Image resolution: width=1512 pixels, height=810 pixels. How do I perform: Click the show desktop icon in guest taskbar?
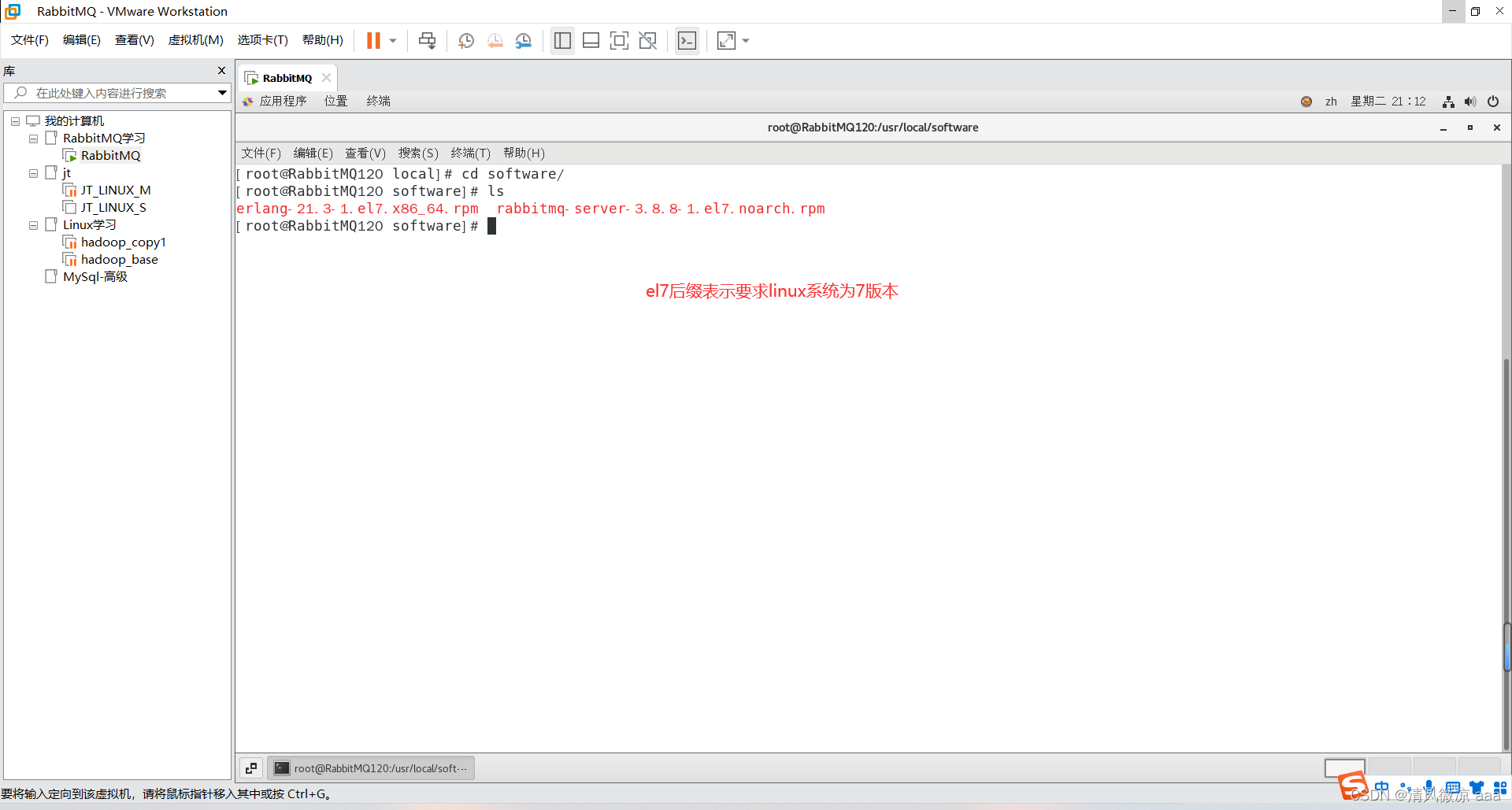251,768
